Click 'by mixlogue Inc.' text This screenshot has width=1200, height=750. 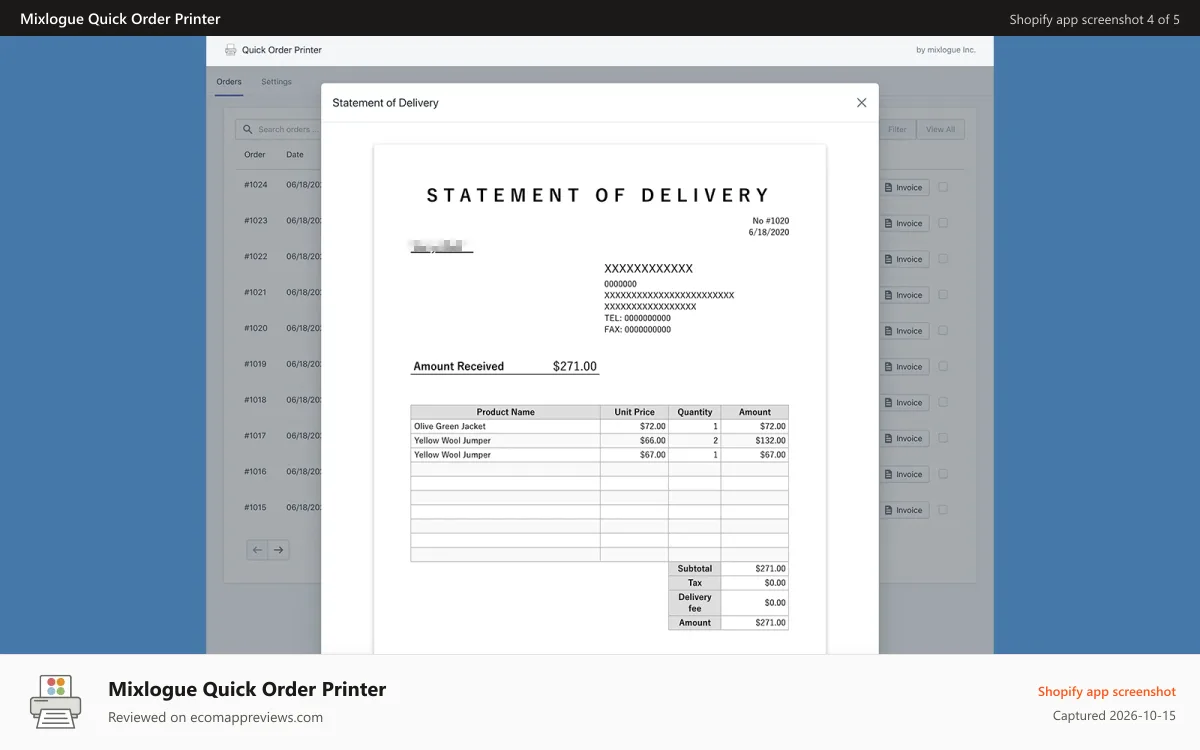[x=946, y=50]
